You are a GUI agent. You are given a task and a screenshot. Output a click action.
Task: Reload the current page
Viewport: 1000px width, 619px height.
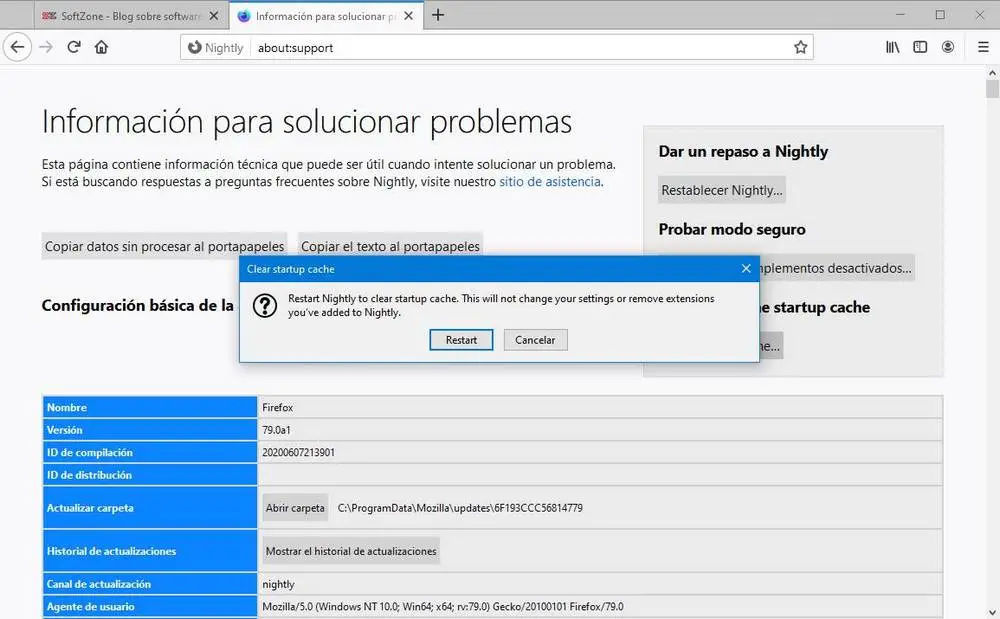click(x=74, y=47)
